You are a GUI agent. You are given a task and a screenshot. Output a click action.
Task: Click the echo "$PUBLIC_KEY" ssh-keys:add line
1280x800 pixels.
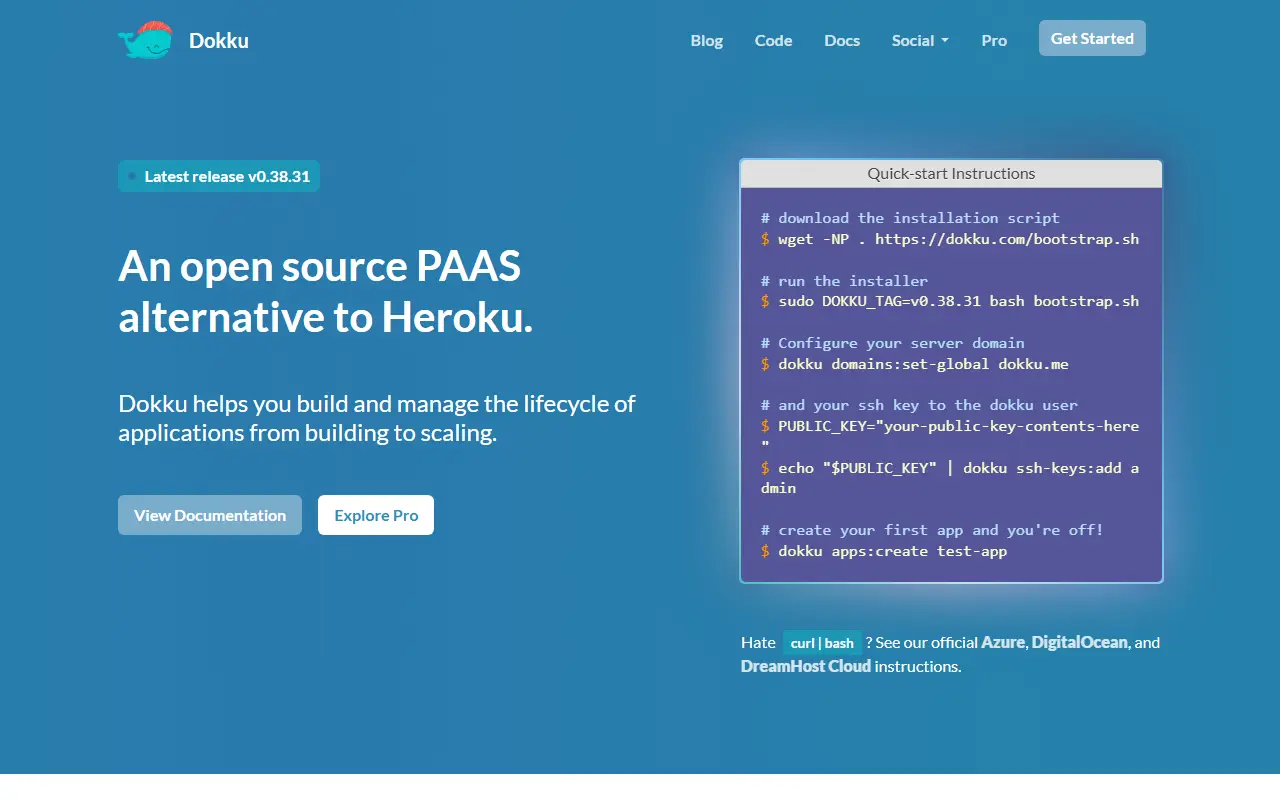(x=950, y=478)
